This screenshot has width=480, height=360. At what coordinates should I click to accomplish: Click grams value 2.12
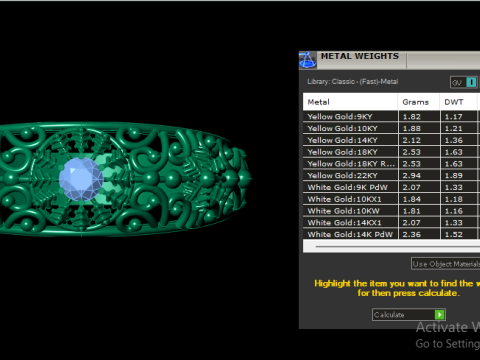412,140
